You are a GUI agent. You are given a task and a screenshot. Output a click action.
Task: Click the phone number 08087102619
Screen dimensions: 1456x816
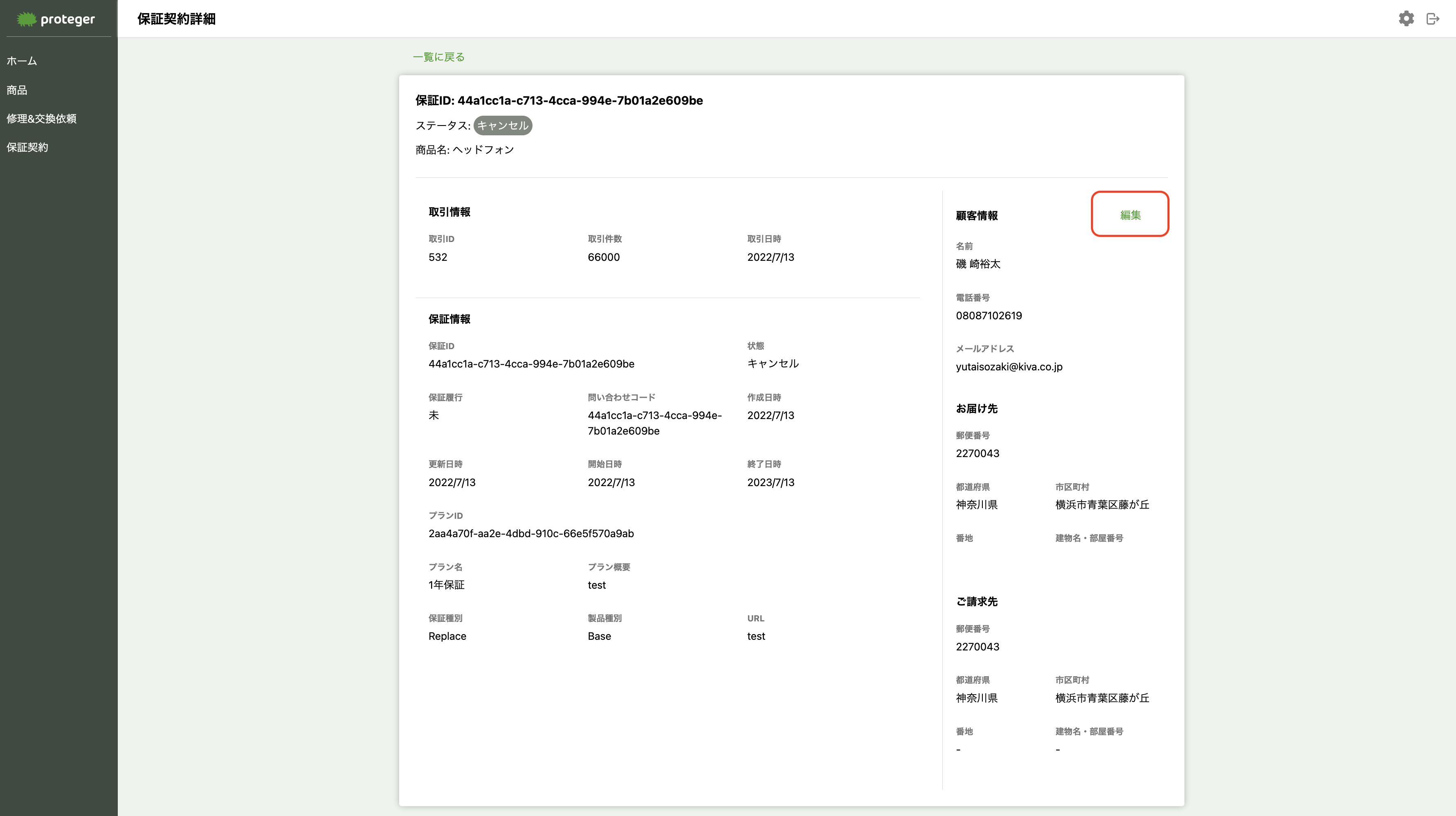[x=989, y=316]
